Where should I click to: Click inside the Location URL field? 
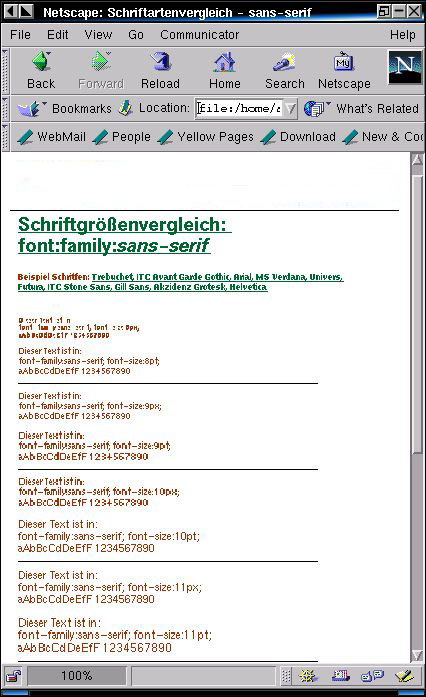[239, 108]
